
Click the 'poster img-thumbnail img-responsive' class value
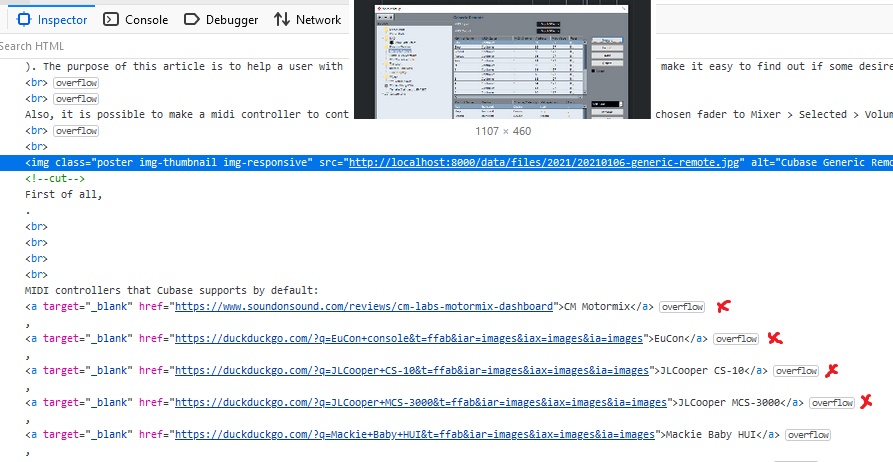point(202,162)
